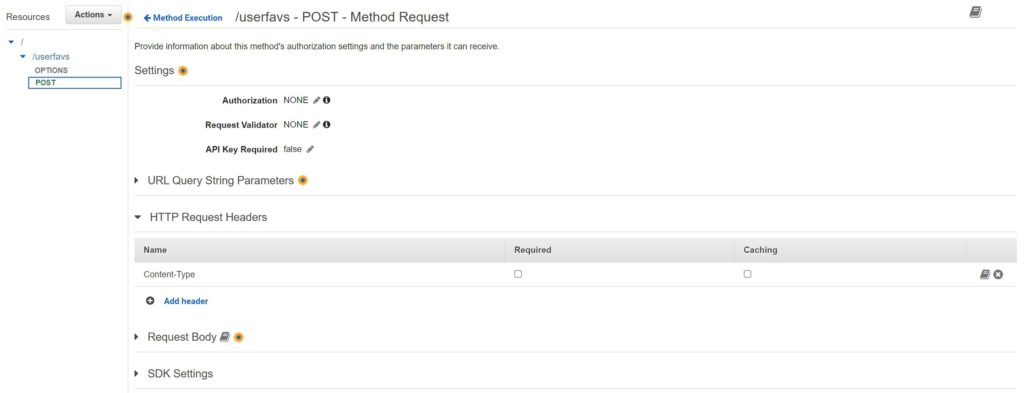Image resolution: width=1024 pixels, height=393 pixels.
Task: Open info icon next to Request Validator
Action: click(x=327, y=125)
